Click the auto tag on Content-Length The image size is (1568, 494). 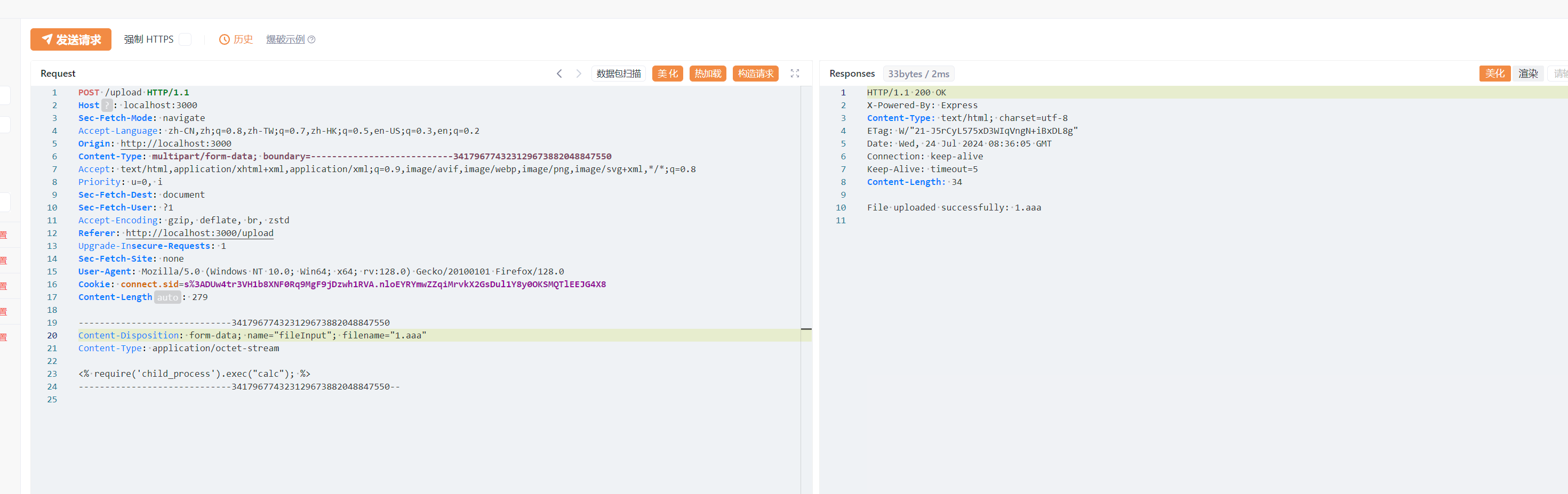click(x=167, y=297)
